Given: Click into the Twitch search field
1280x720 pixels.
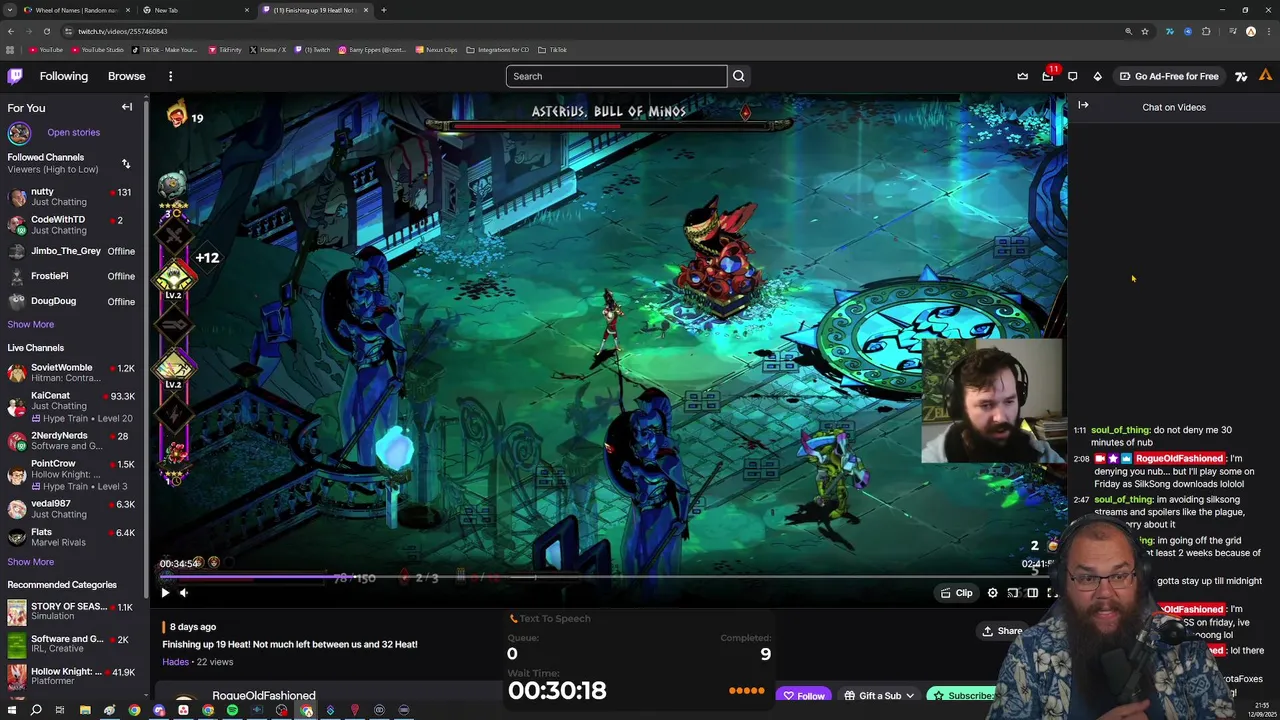Looking at the screenshot, I should coord(617,76).
